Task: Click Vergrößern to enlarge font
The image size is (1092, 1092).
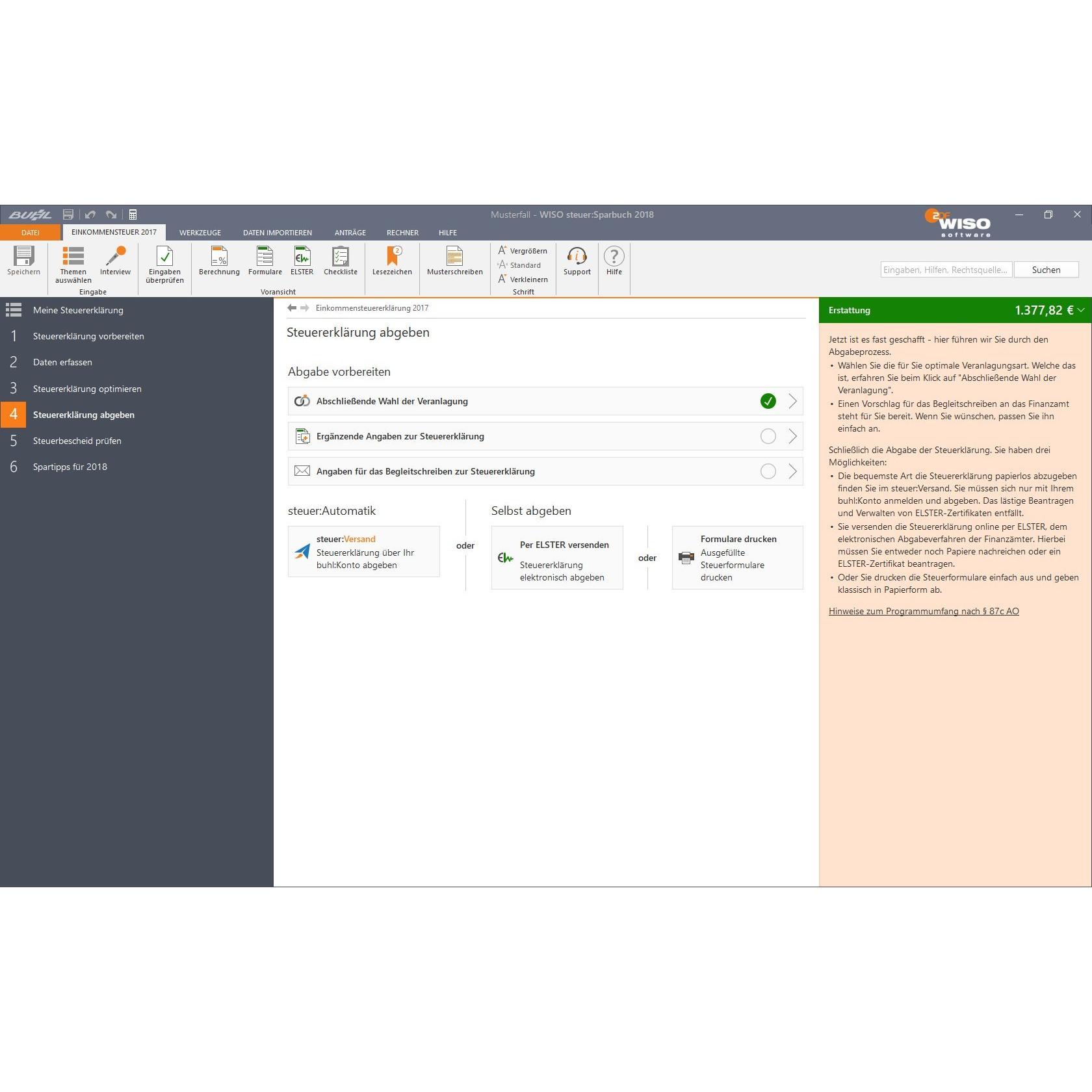Action: coord(523,251)
